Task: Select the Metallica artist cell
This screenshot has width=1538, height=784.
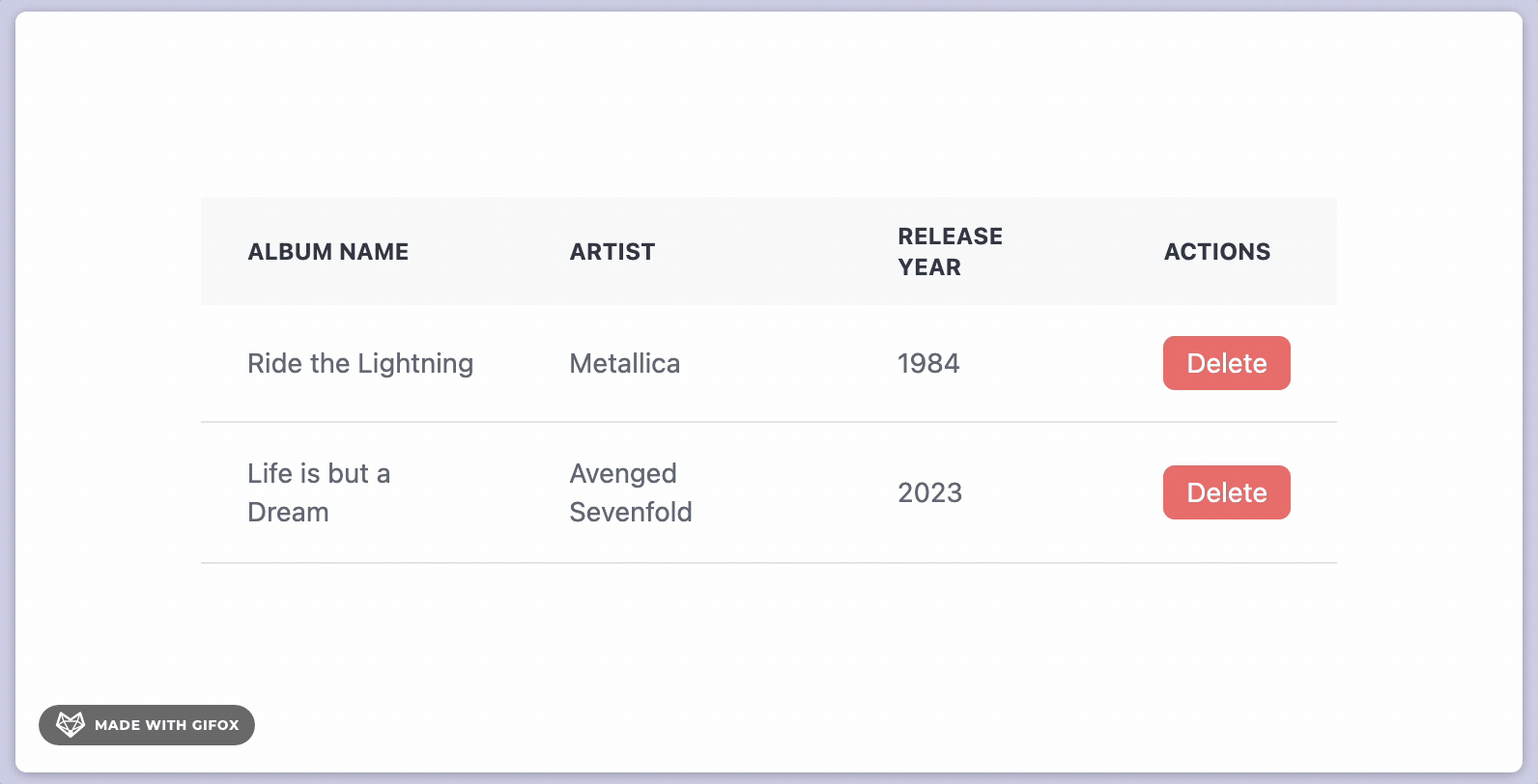Action: [624, 363]
